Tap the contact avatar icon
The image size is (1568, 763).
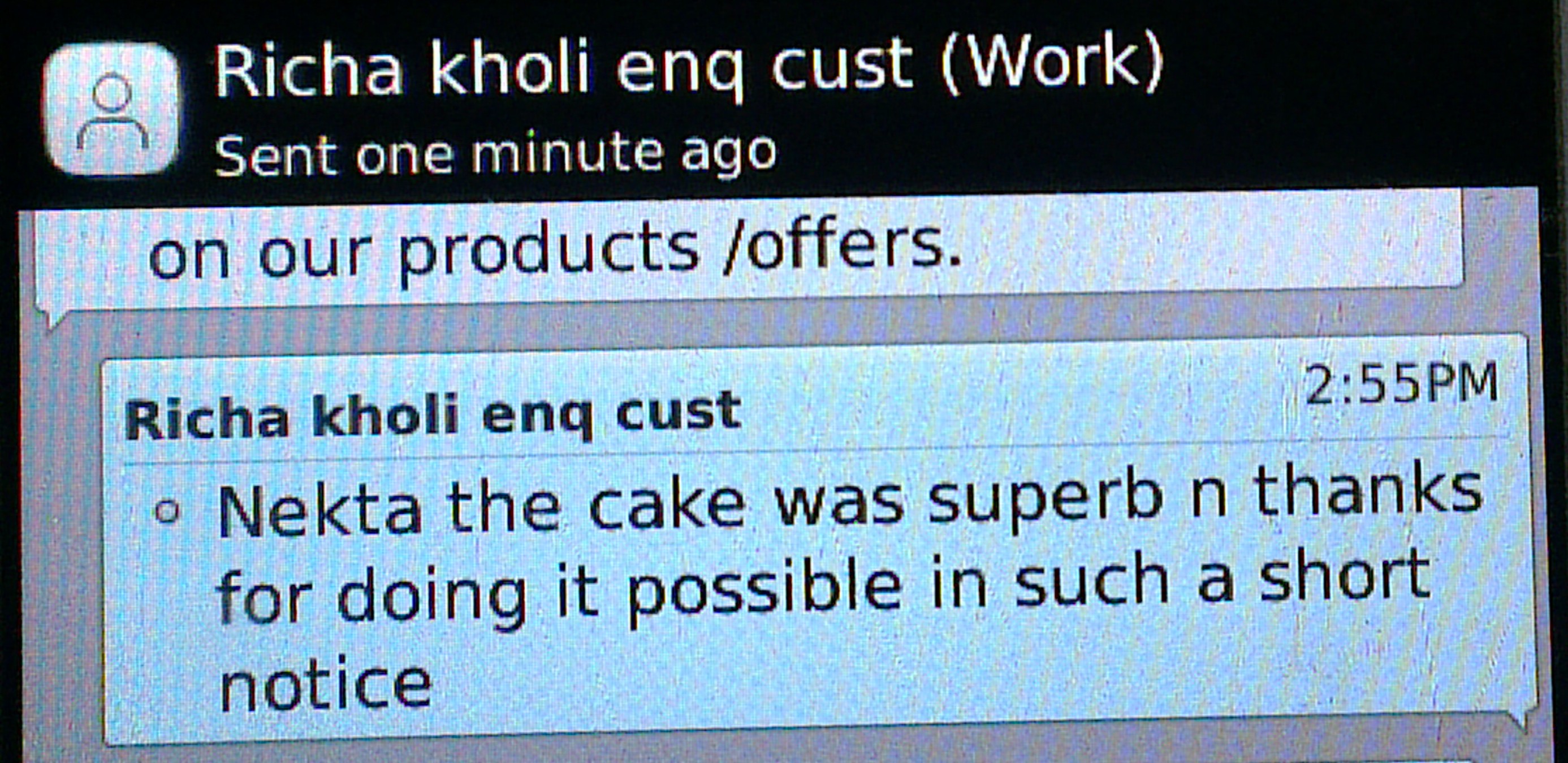pos(111,109)
